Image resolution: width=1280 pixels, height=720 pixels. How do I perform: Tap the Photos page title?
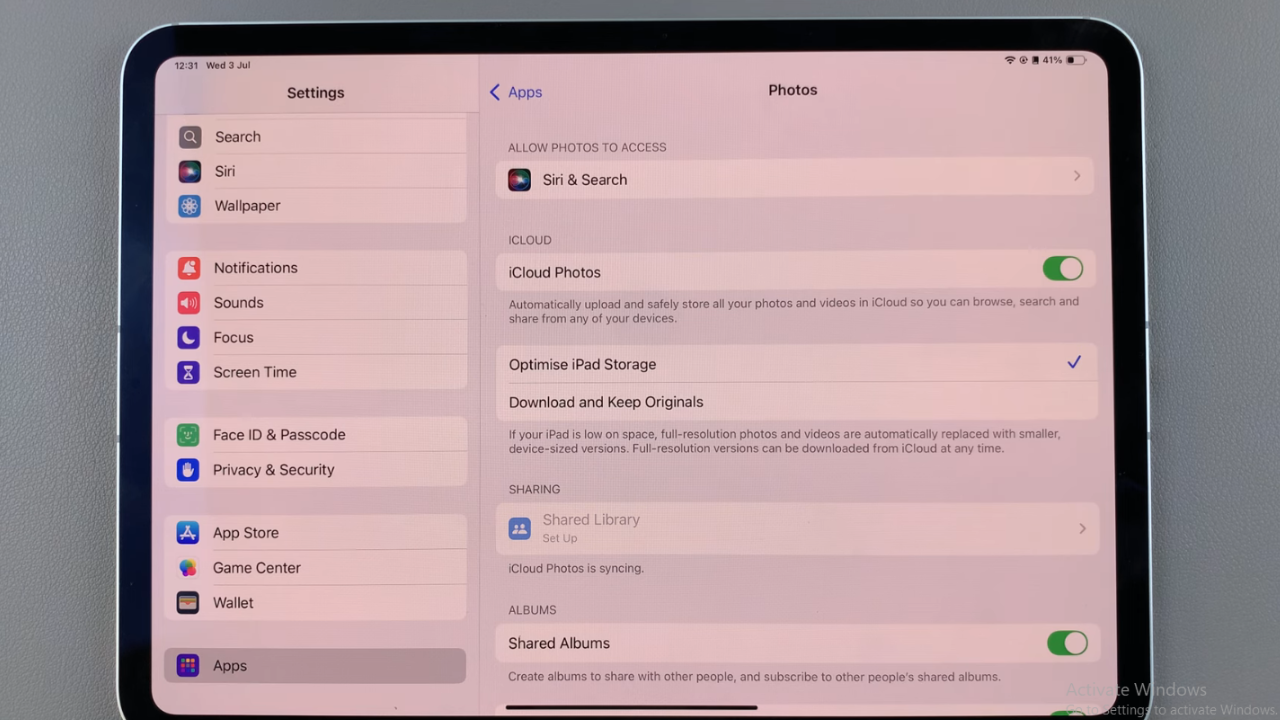793,90
